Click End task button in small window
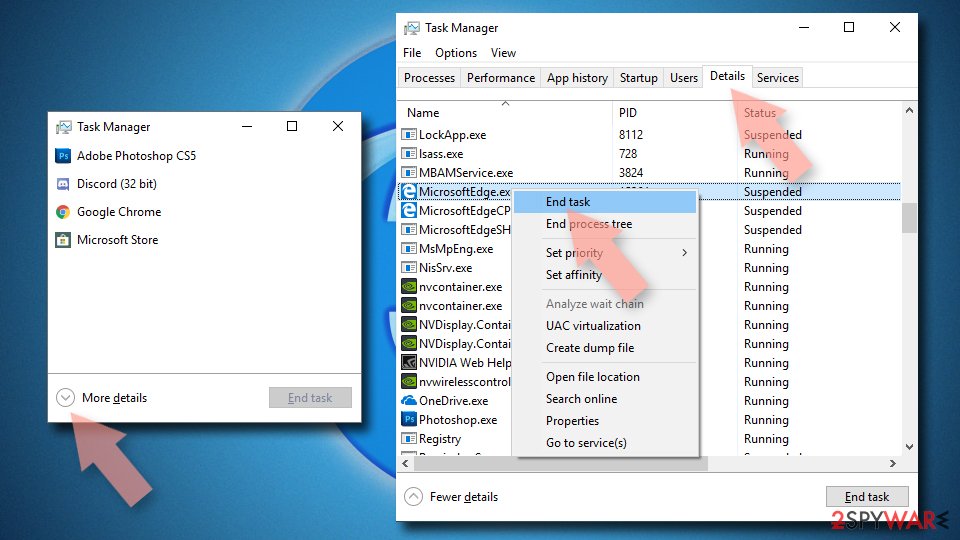Viewport: 960px width, 540px height. 310,397
